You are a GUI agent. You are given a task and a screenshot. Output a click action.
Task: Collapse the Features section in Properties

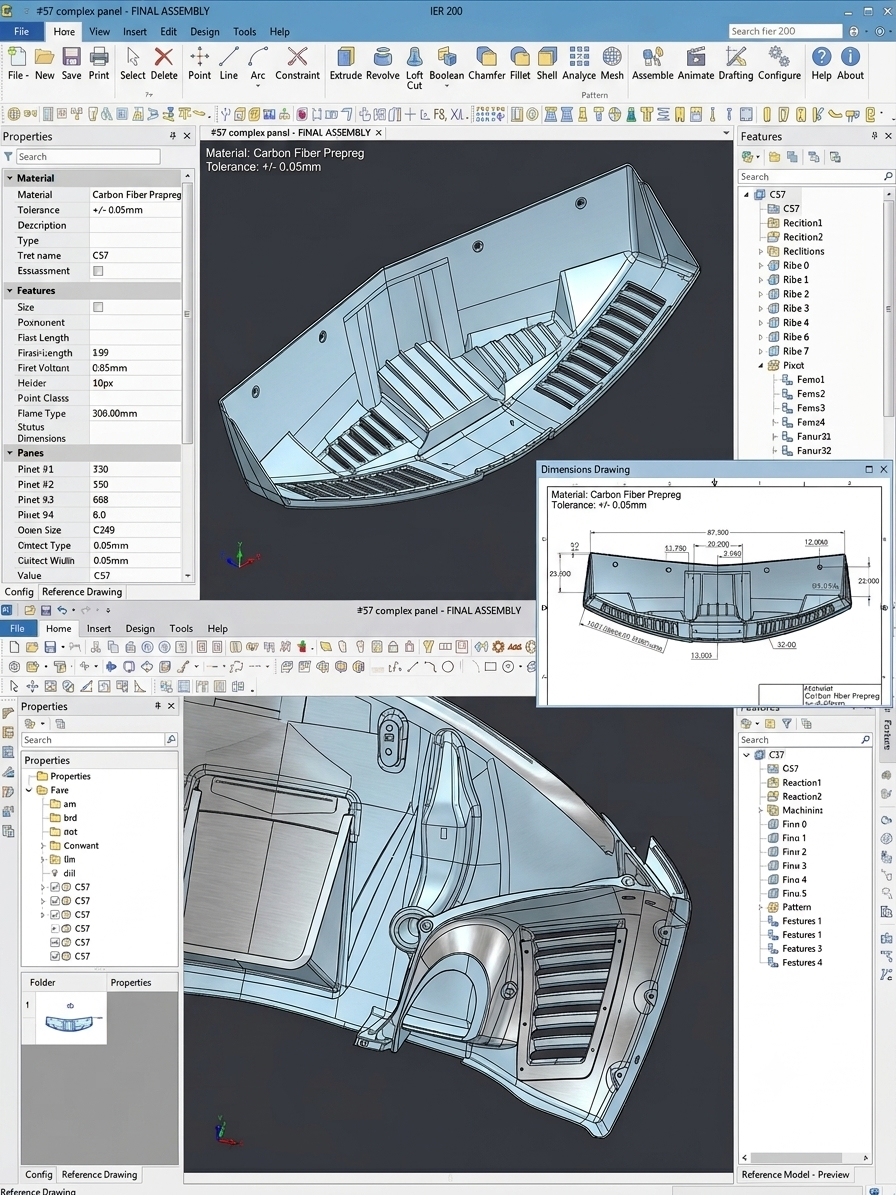click(10, 290)
